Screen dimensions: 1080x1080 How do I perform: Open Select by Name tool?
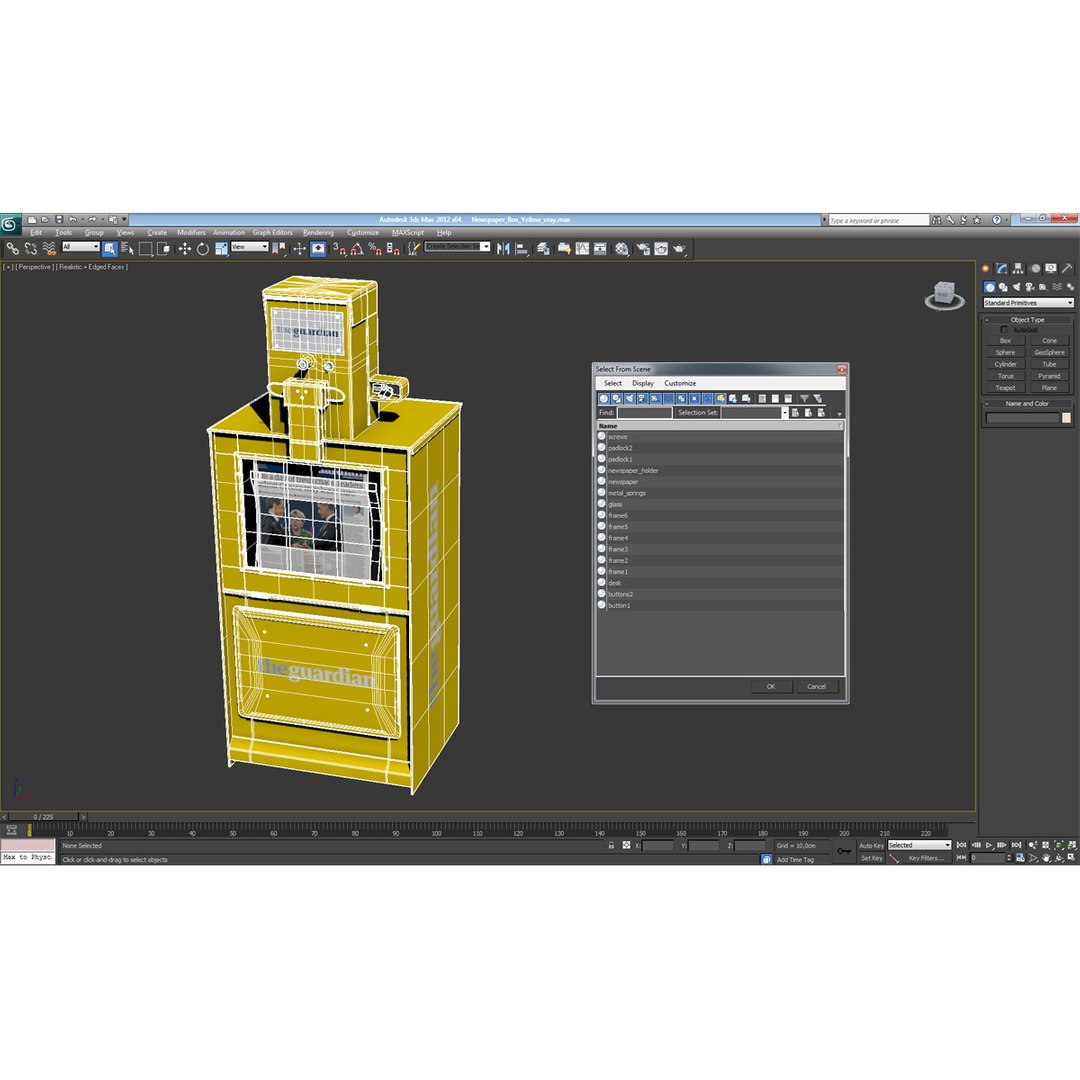coord(127,249)
